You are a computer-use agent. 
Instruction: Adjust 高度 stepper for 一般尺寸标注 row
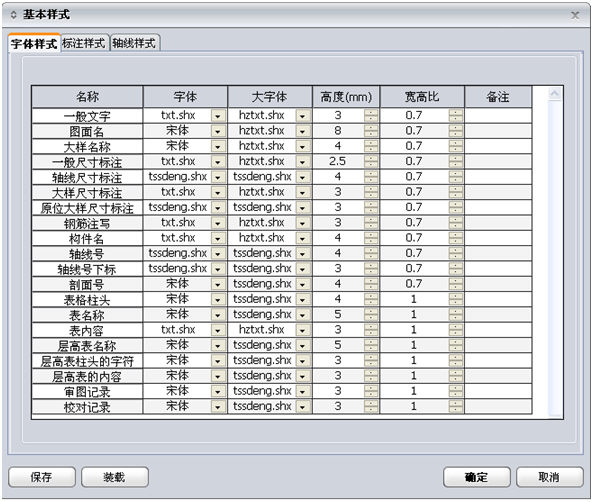[x=371, y=162]
